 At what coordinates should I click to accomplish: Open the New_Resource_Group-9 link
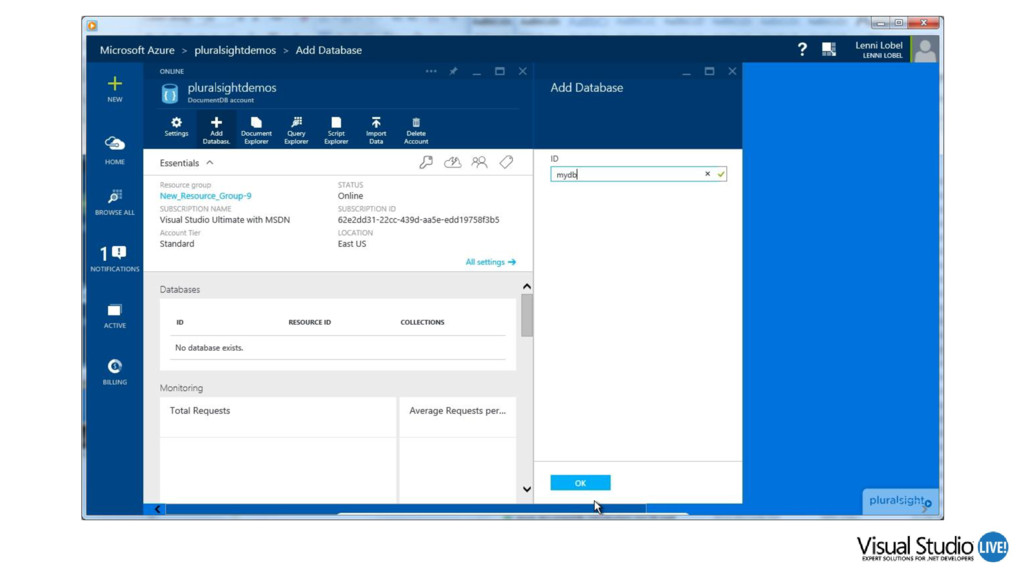[206, 196]
